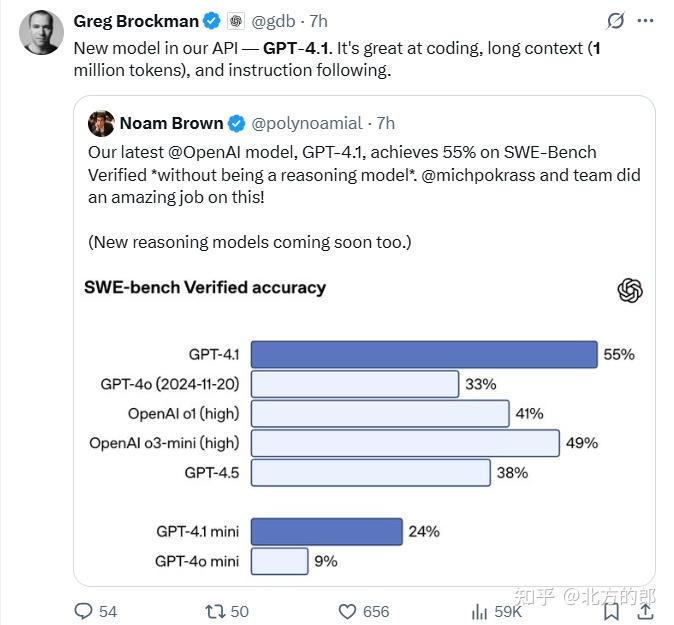The width and height of the screenshot is (674, 625).
Task: Click the OpenAI logo in the chart
Action: pyautogui.click(x=630, y=290)
